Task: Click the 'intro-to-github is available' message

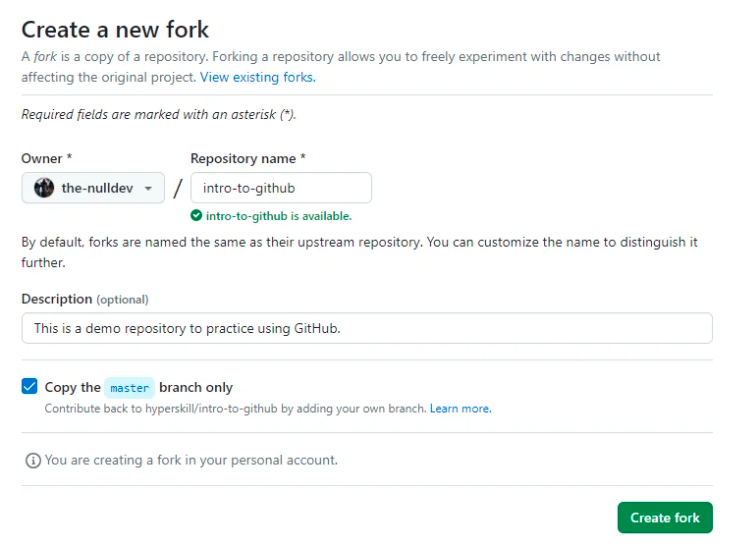Action: coord(278,216)
